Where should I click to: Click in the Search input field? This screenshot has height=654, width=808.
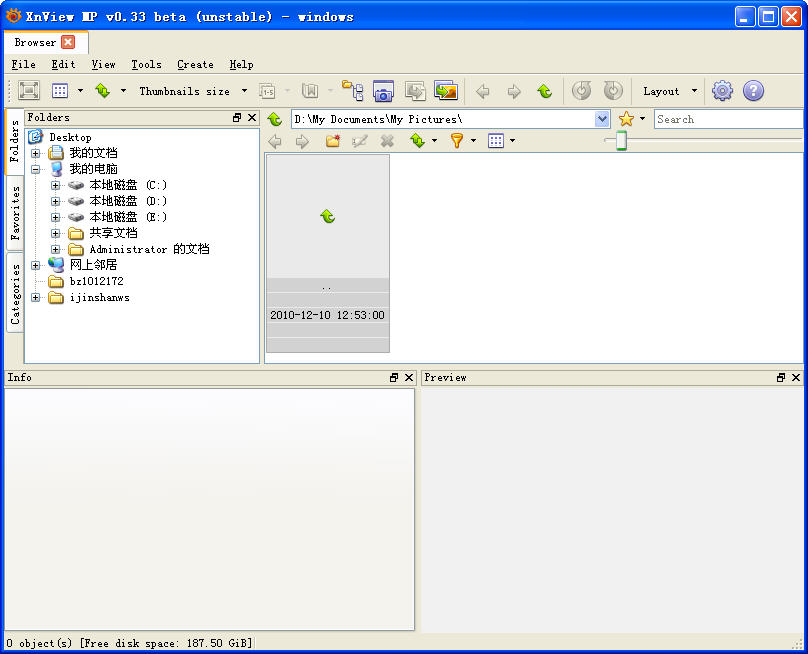click(728, 119)
